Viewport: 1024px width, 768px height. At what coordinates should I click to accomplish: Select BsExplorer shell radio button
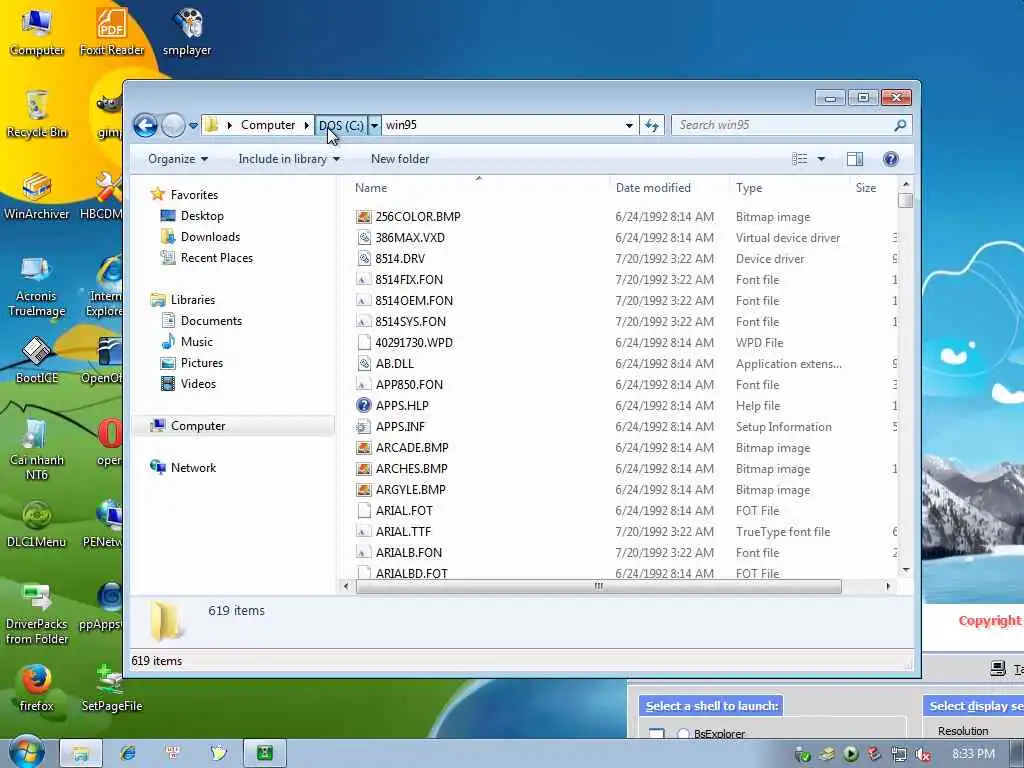tap(683, 734)
